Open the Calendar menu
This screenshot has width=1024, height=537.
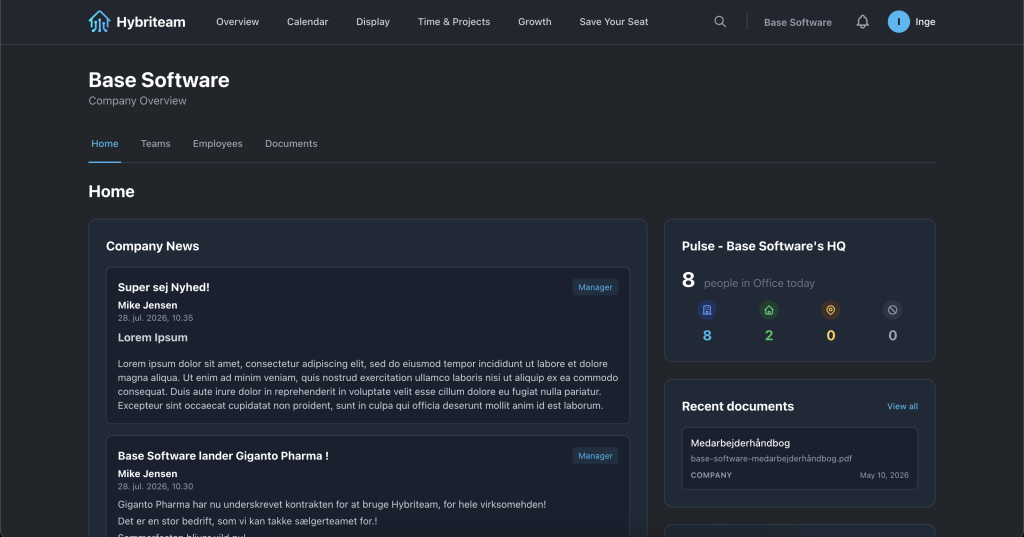pyautogui.click(x=308, y=22)
